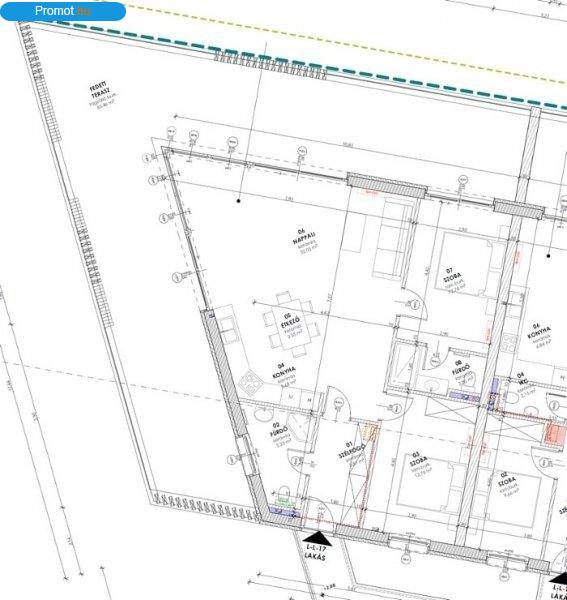Click the red hatched shaft on the right

tap(555, 433)
